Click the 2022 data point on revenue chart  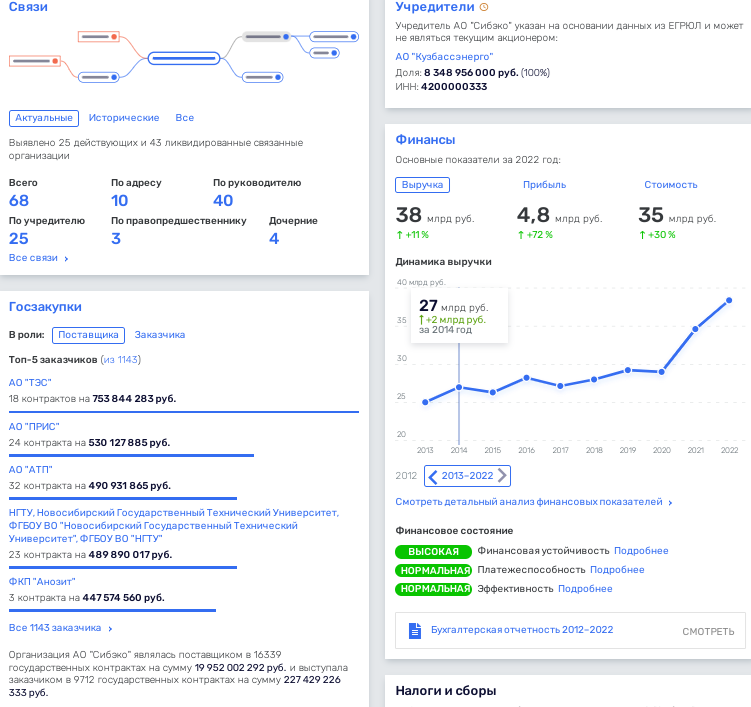pyautogui.click(x=729, y=300)
